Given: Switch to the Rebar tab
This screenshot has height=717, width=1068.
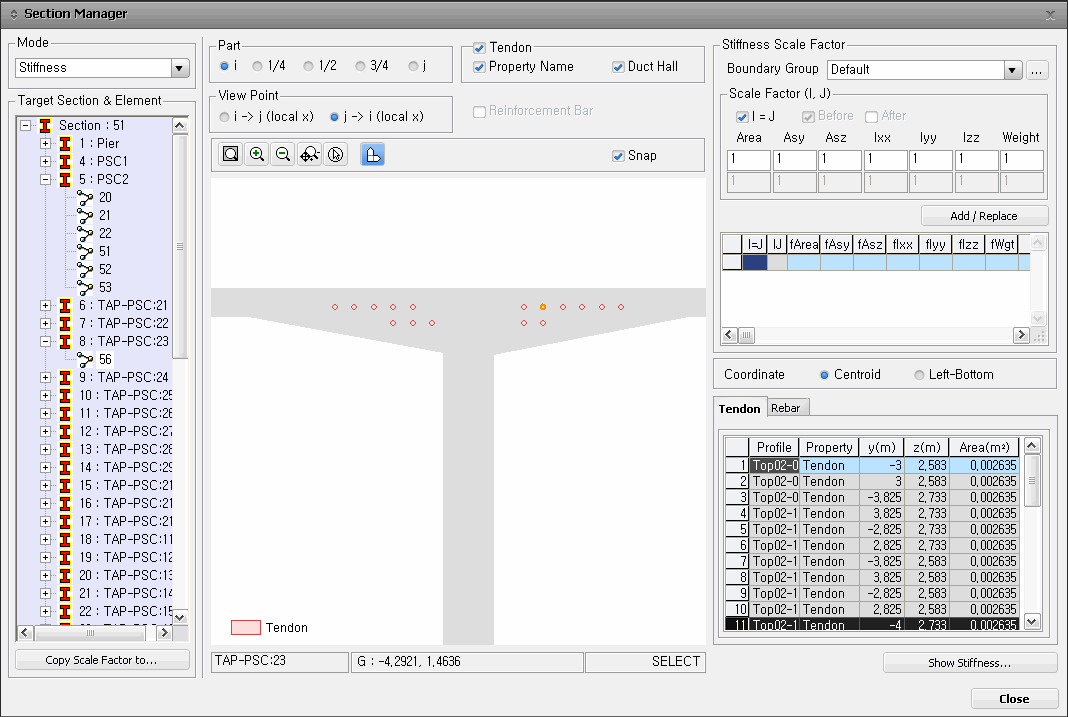Looking at the screenshot, I should coord(787,408).
